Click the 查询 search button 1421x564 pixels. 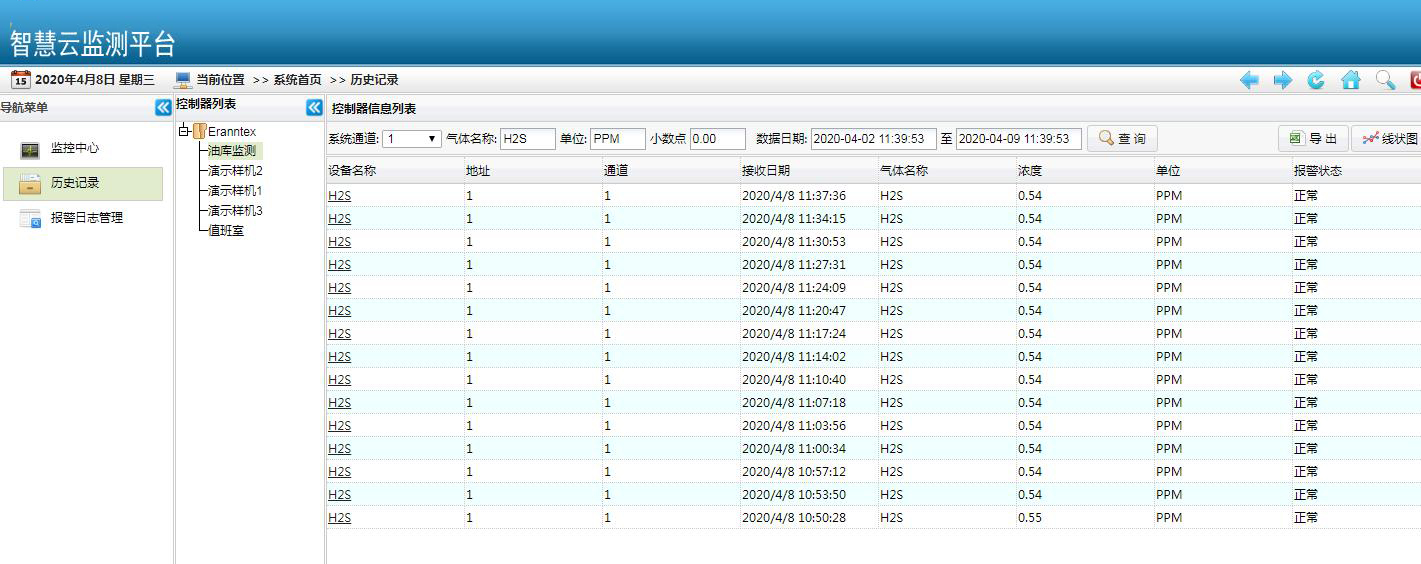click(1122, 139)
